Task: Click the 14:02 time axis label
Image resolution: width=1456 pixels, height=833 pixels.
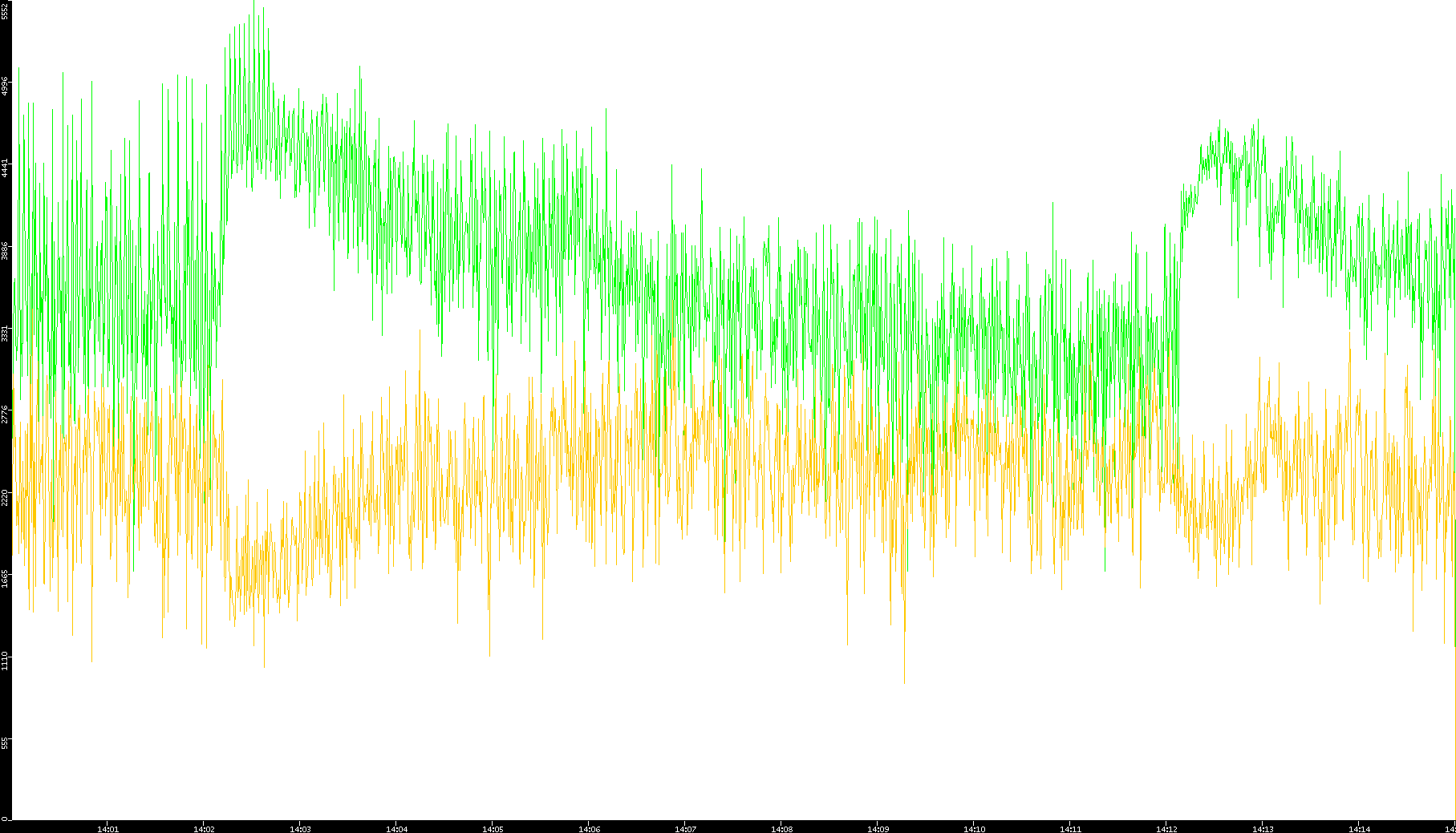Action: [x=204, y=828]
